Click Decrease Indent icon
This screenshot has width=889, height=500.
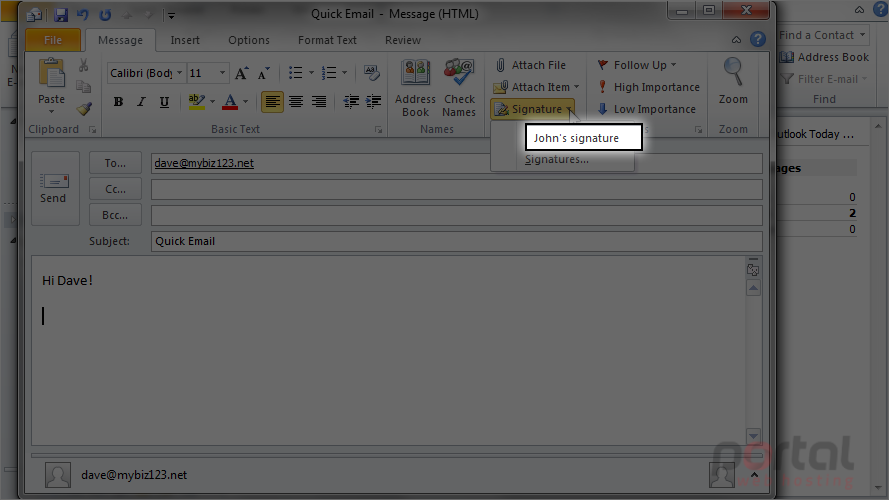coord(351,102)
